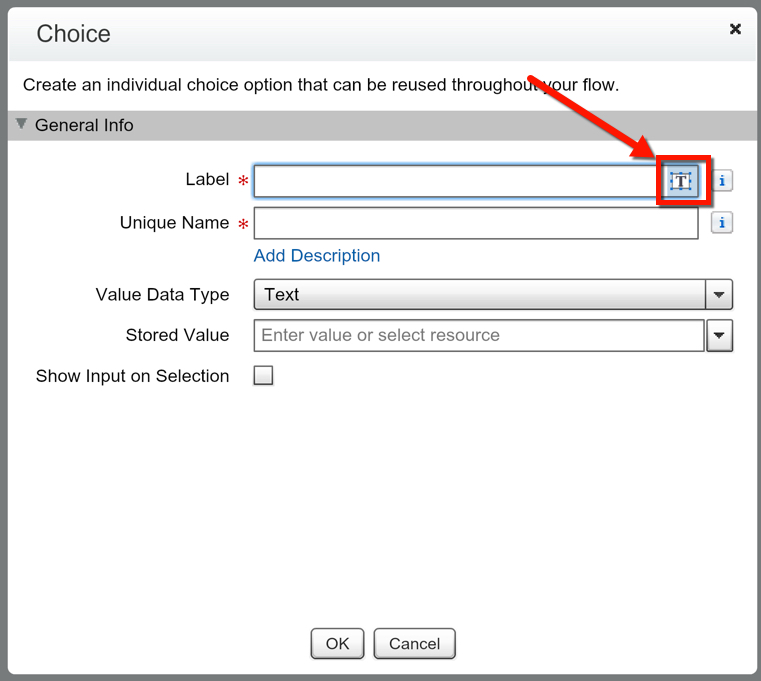Click the Choice dialog title
Screen dimensions: 761x681
(73, 33)
